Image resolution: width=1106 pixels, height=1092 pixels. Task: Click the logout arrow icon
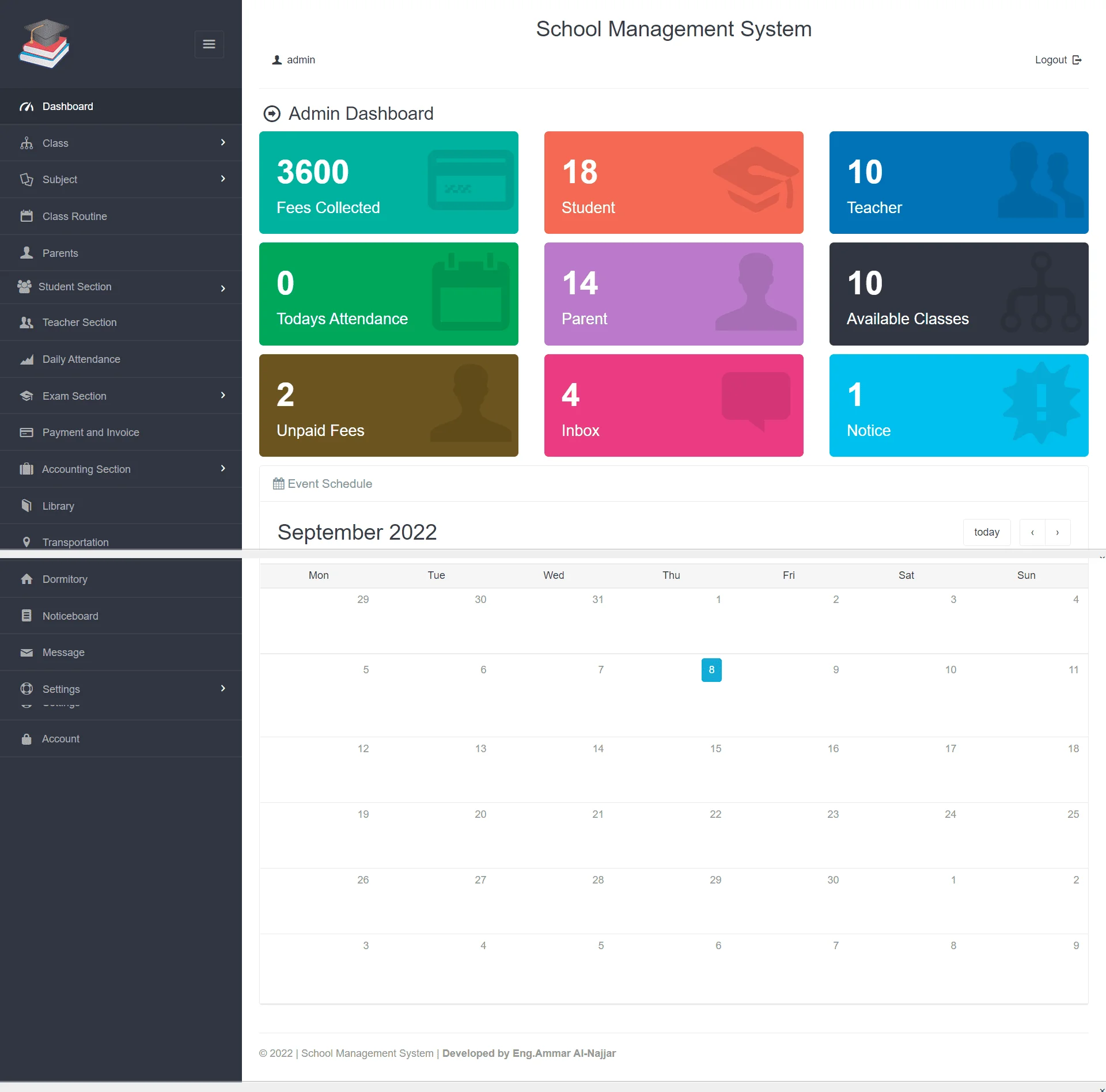[1077, 60]
